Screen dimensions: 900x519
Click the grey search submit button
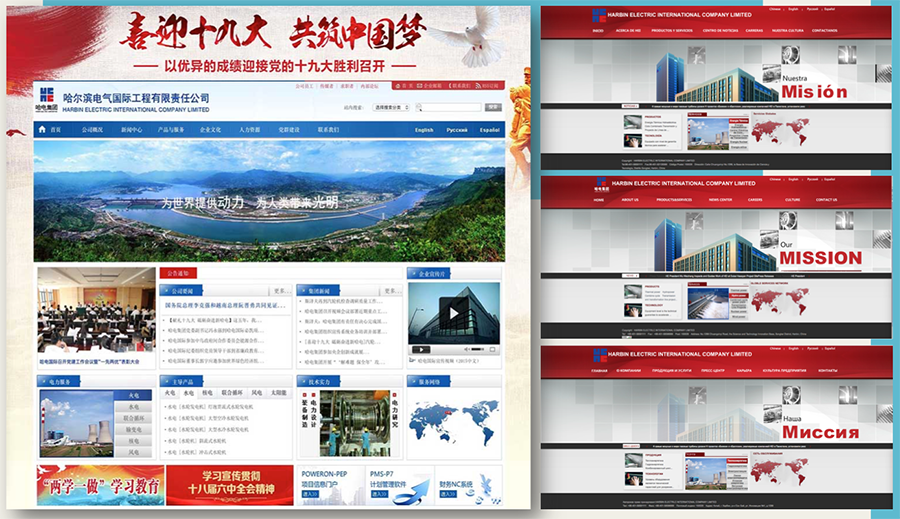pos(492,107)
